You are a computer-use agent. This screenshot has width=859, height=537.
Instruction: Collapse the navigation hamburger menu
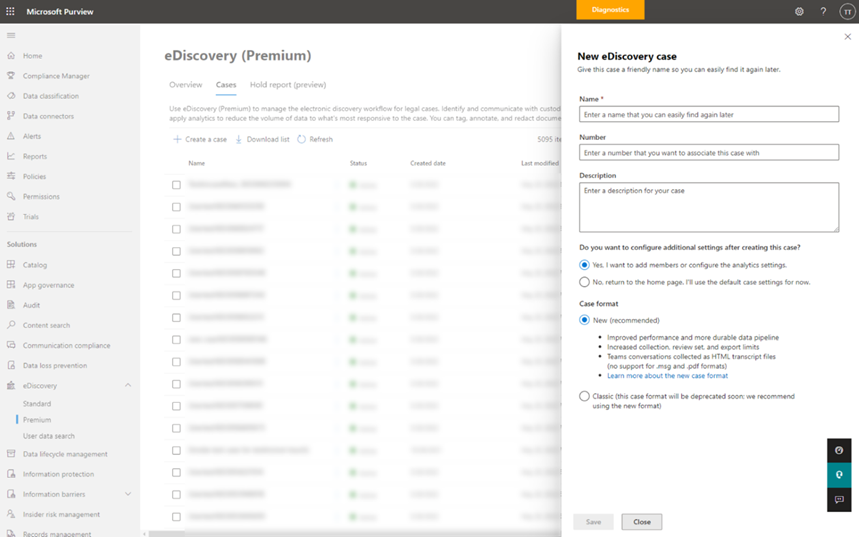(11, 36)
